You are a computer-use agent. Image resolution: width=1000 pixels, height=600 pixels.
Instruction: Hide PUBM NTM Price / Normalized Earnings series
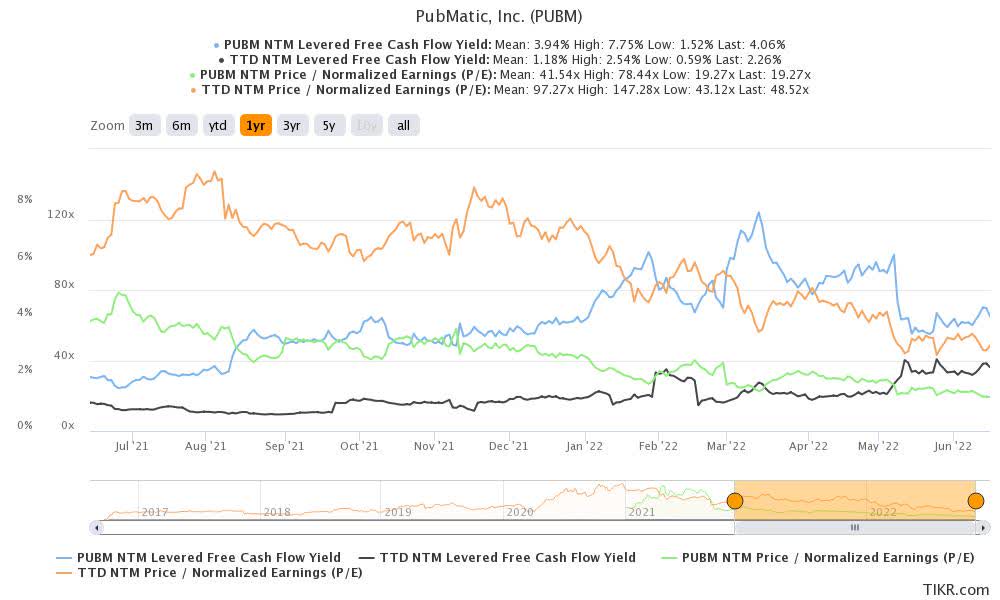click(x=818, y=557)
